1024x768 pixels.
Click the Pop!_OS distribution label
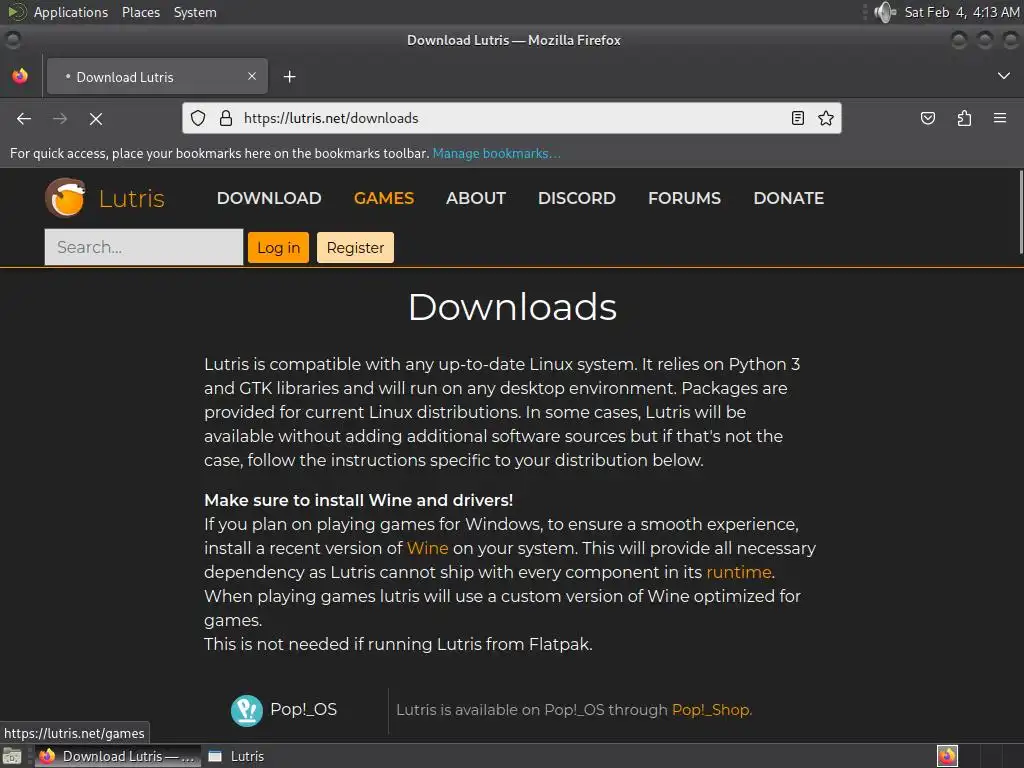click(304, 710)
